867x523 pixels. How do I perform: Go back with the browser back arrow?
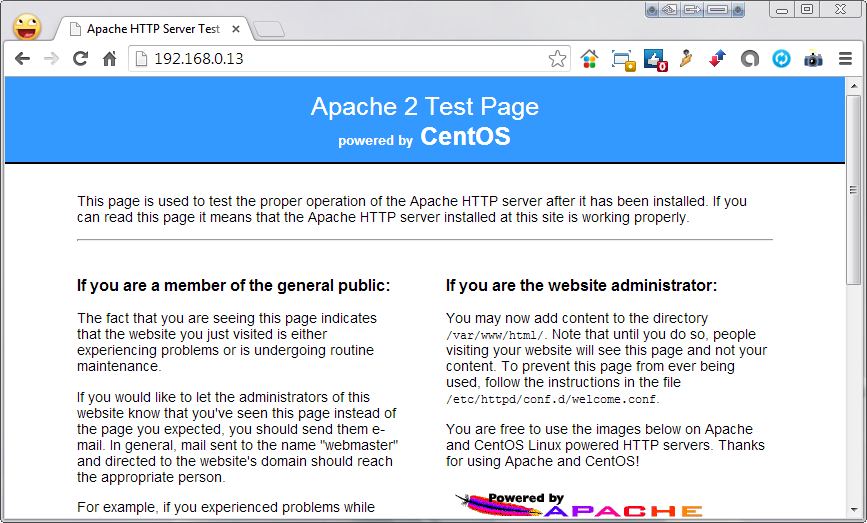22,59
